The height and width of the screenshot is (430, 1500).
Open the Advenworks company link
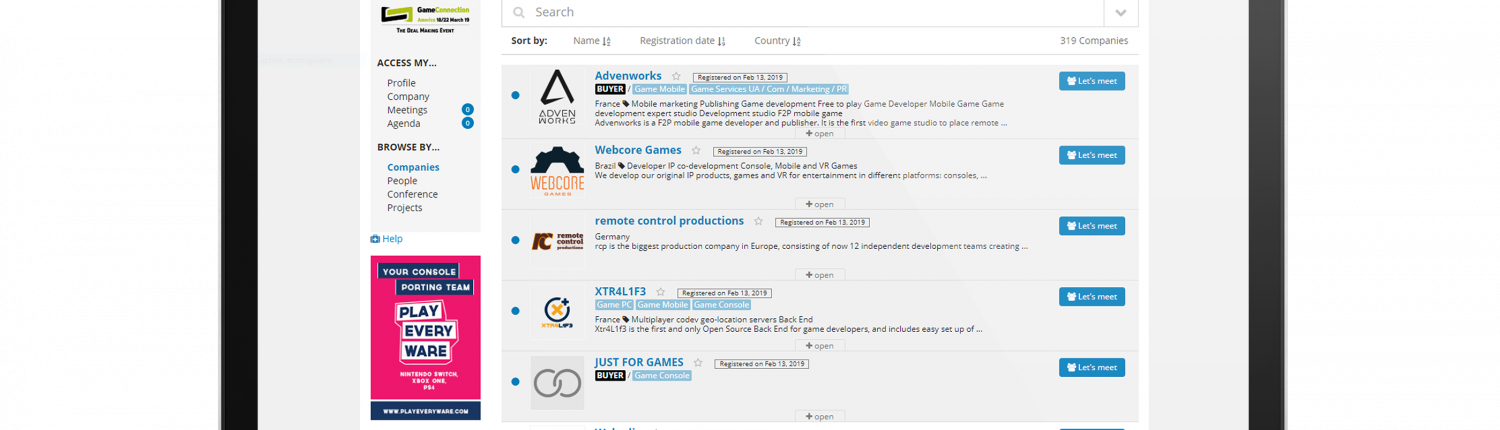point(628,76)
